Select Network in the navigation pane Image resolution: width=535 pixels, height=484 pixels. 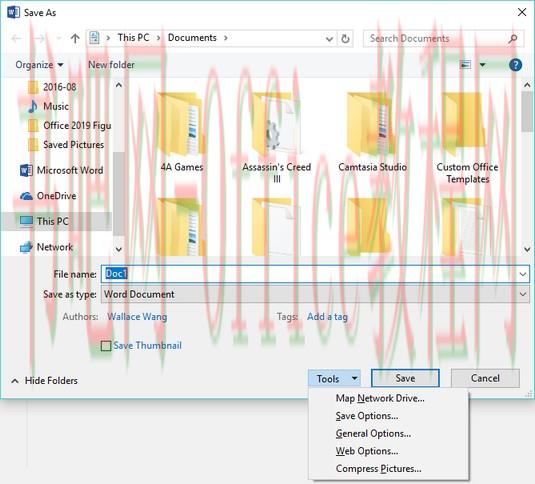point(46,247)
